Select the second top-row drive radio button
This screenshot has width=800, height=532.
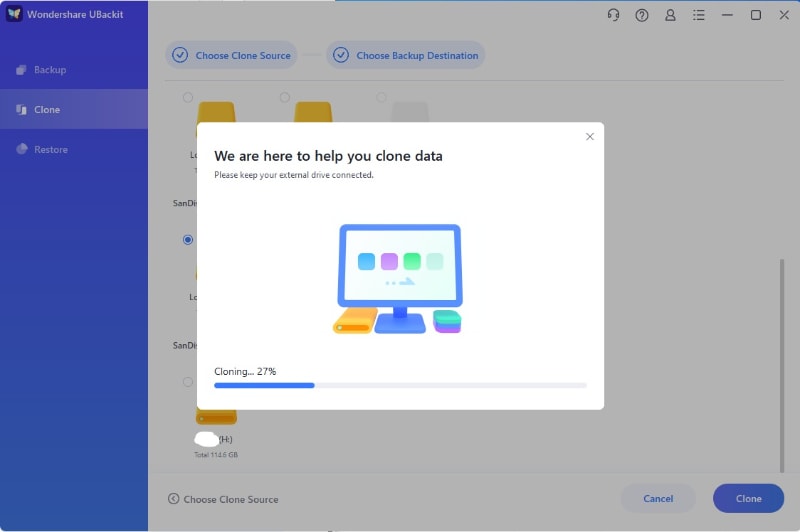tap(285, 97)
